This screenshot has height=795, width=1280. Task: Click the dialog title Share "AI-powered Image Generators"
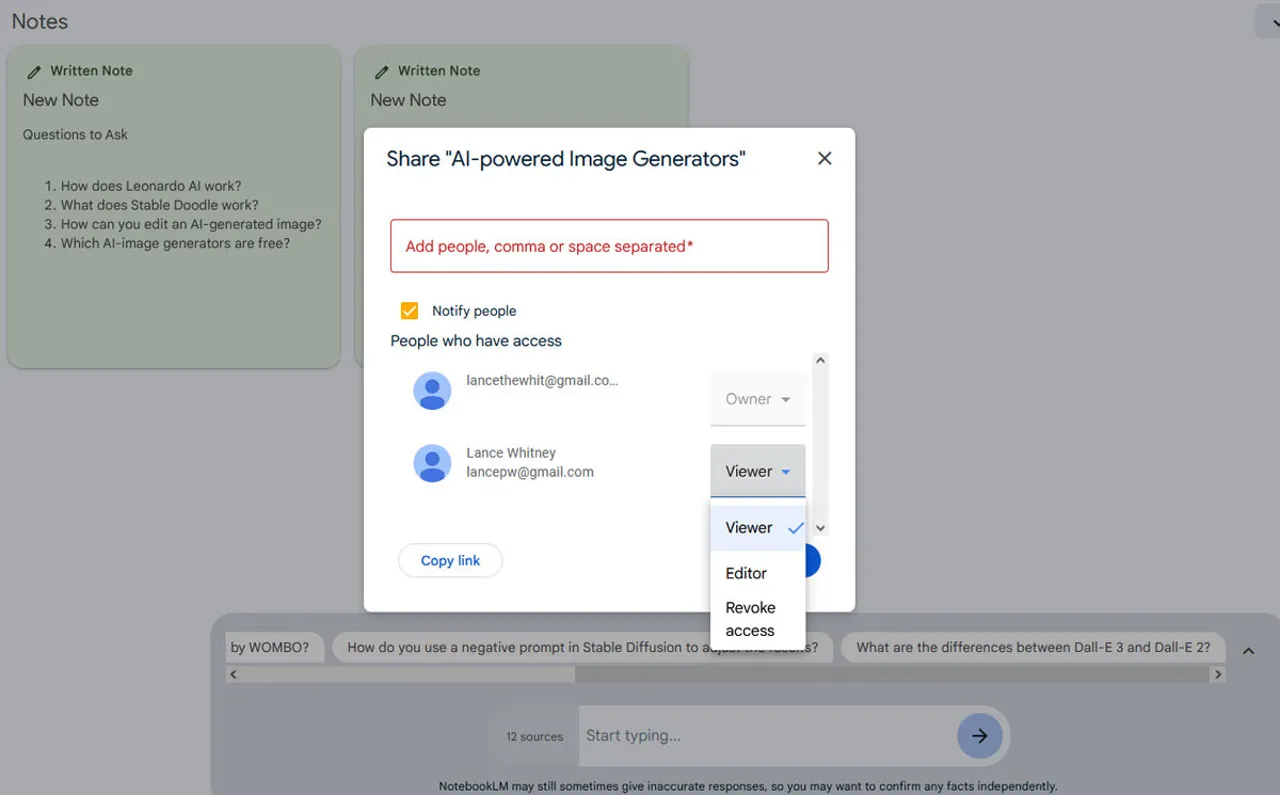click(x=566, y=158)
